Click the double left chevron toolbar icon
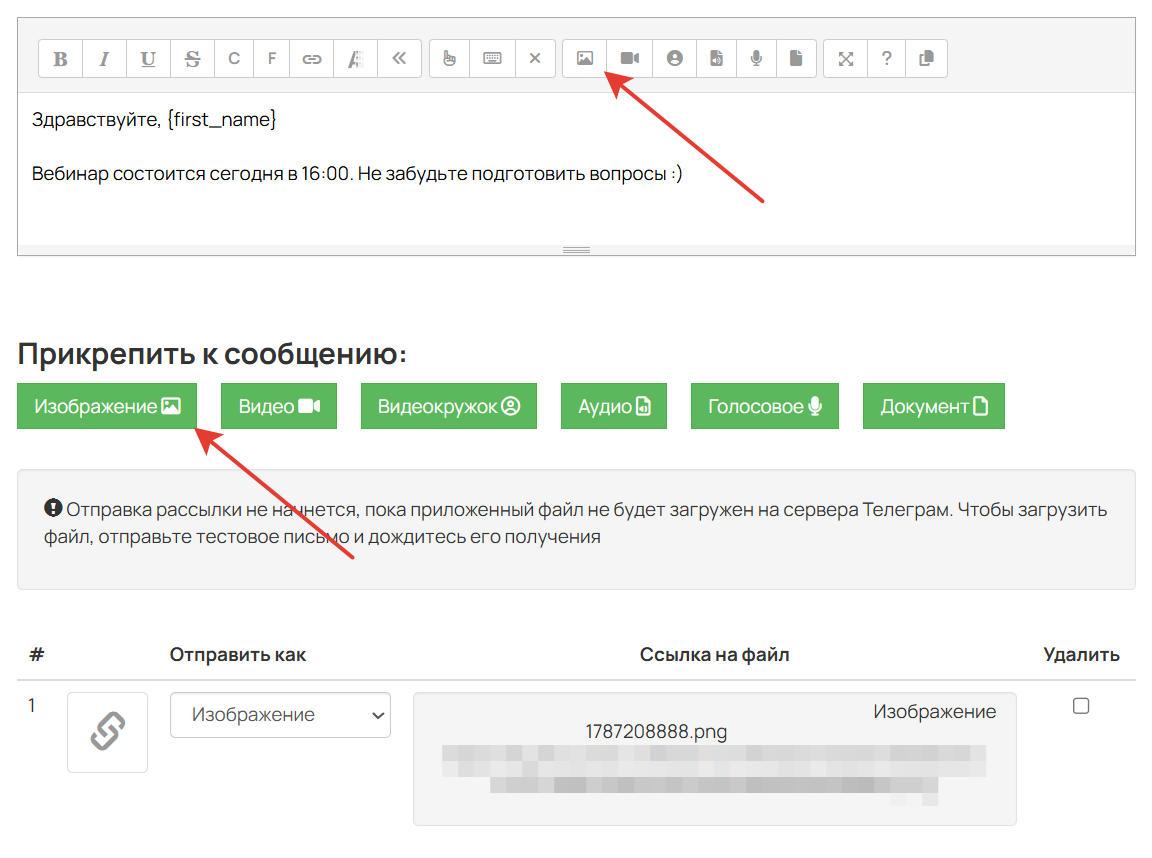Screen dimensions: 1152x858 (x=399, y=59)
